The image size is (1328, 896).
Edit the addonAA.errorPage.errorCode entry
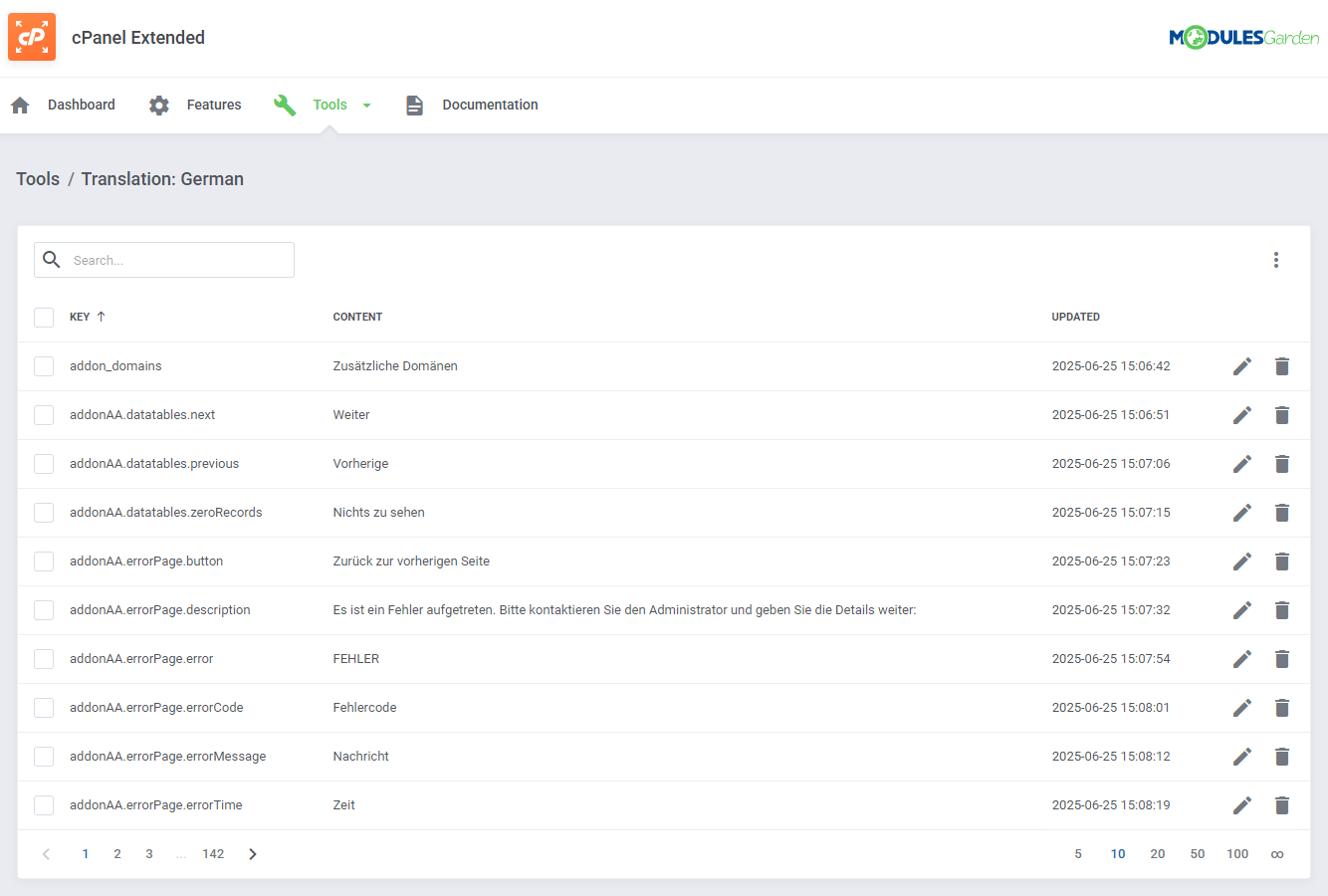(1242, 708)
